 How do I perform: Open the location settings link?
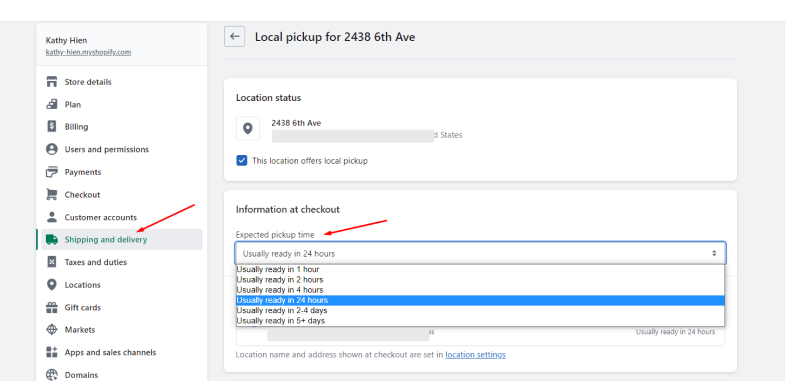[x=475, y=354]
